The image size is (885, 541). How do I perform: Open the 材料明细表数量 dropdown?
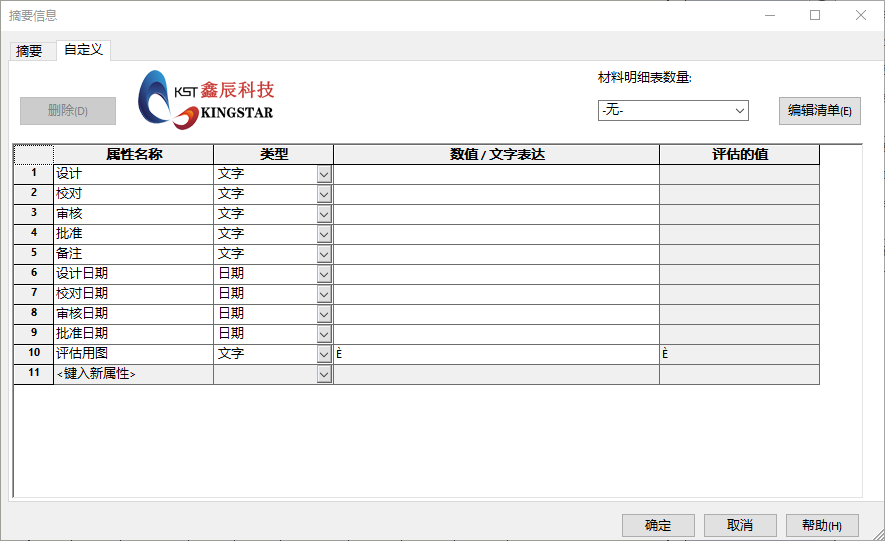point(673,110)
